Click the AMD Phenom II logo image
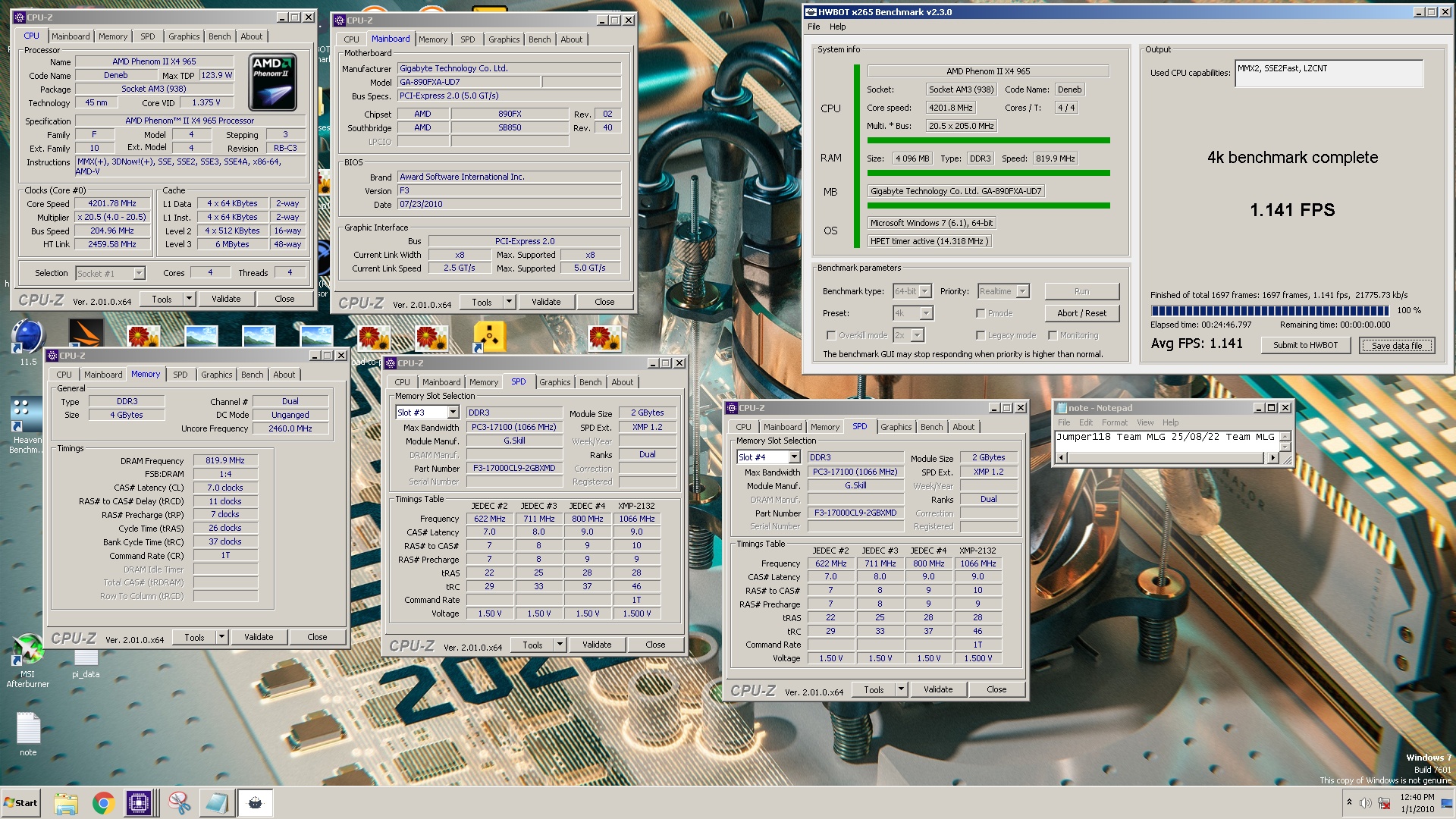 [x=273, y=82]
